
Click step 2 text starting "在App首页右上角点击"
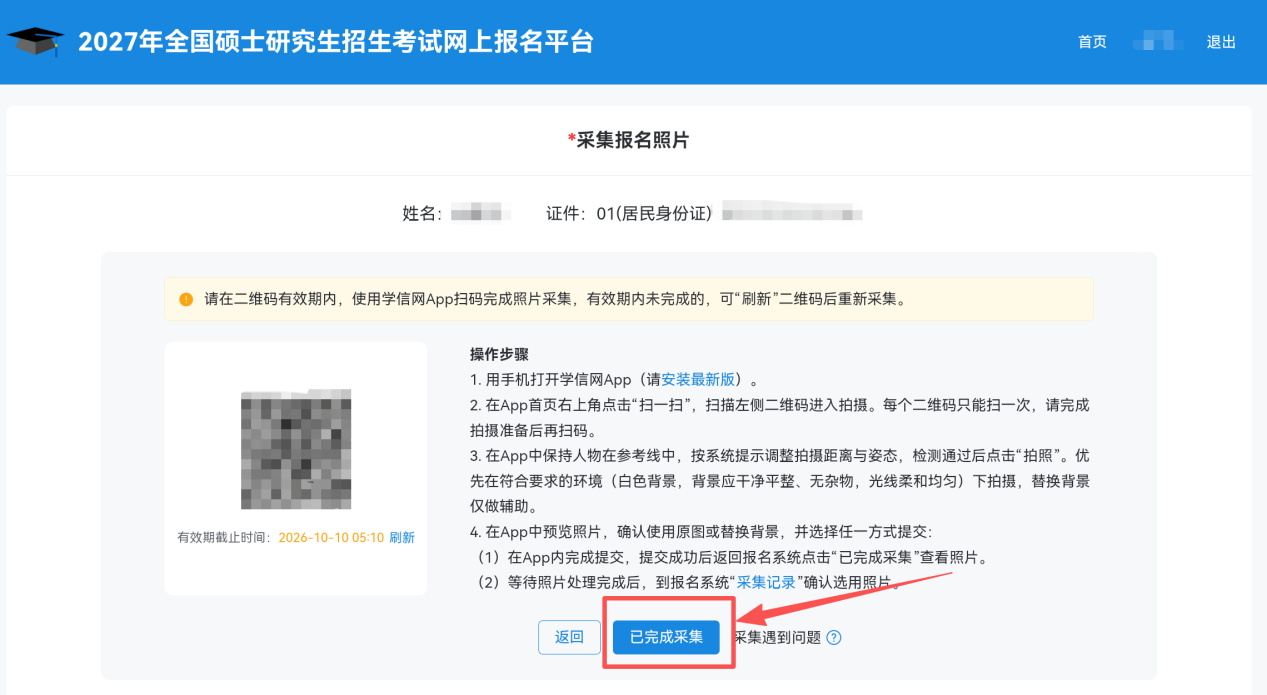pyautogui.click(x=780, y=418)
